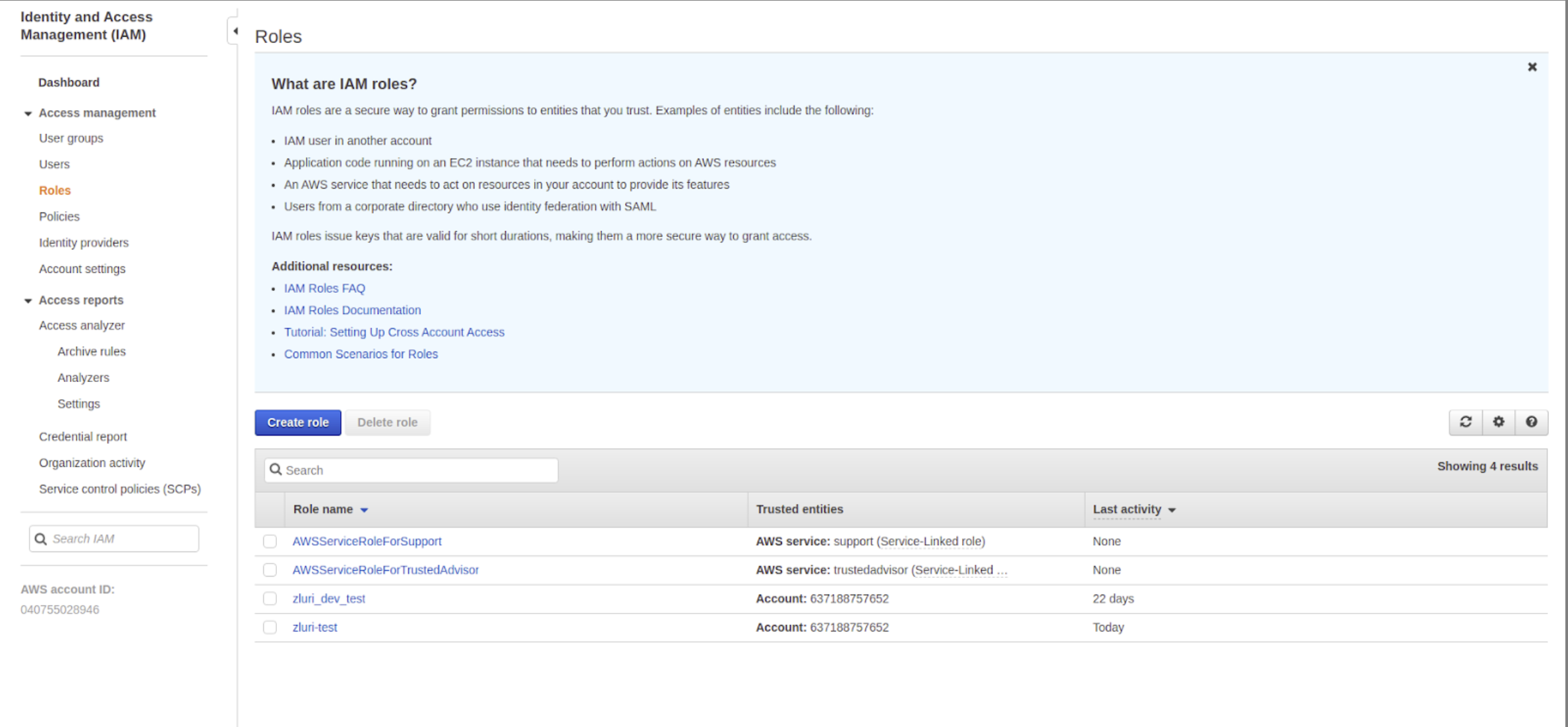
Task: Sort by Last activity column arrow
Action: tap(1172, 510)
